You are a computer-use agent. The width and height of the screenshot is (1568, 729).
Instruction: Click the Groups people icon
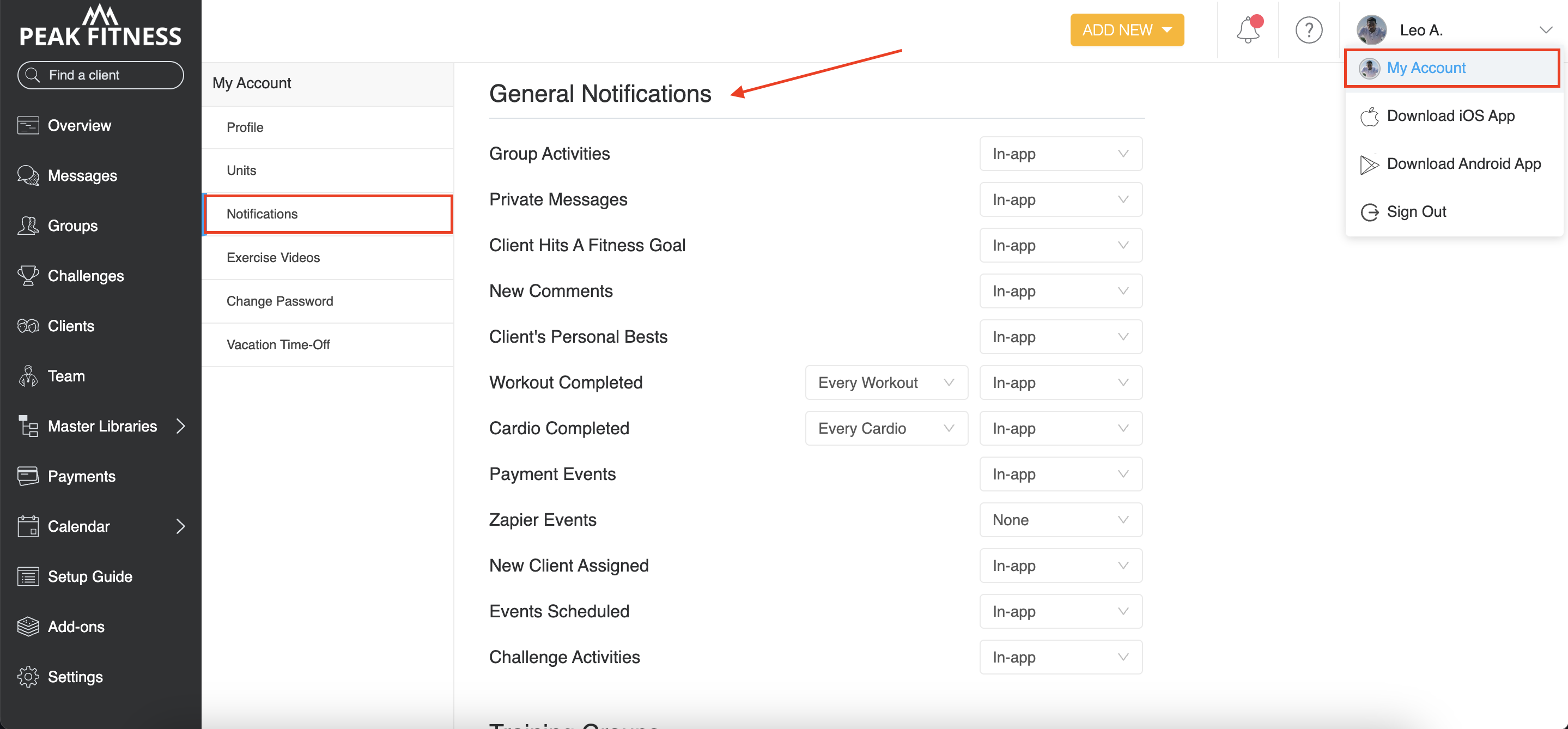[28, 226]
